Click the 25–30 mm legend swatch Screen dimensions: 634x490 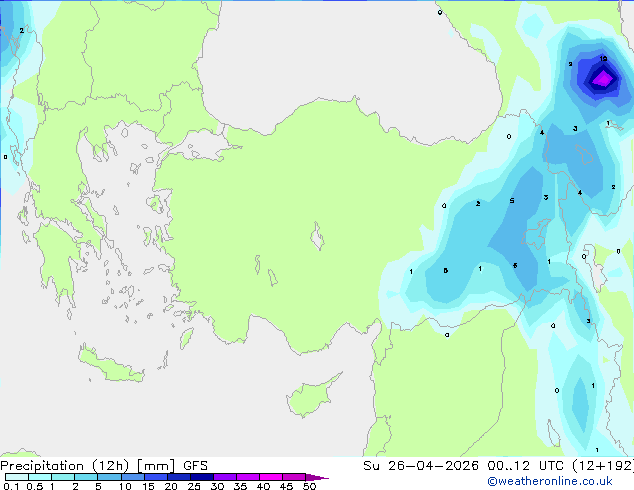201,477
